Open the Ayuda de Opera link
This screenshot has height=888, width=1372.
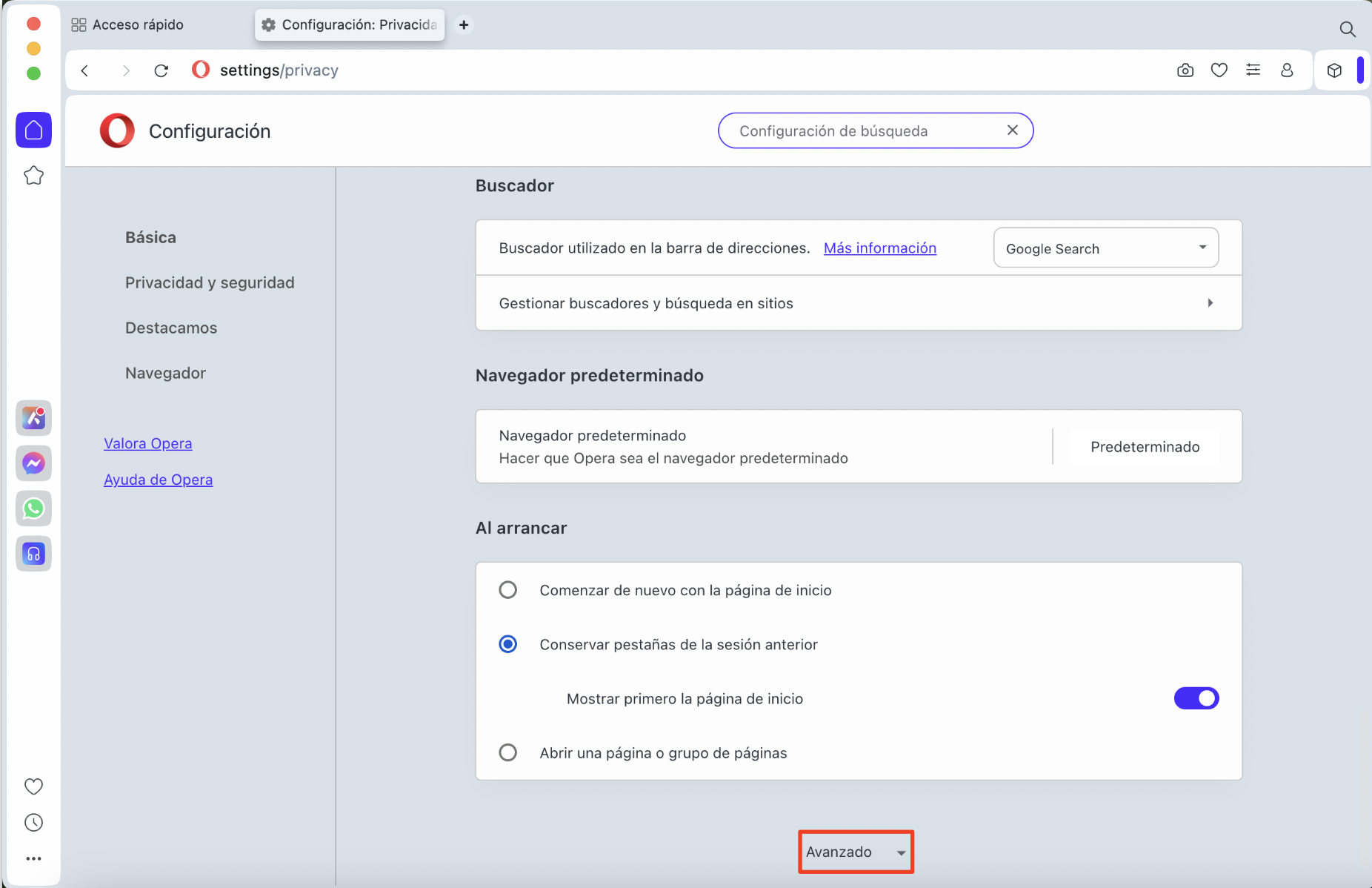(158, 480)
